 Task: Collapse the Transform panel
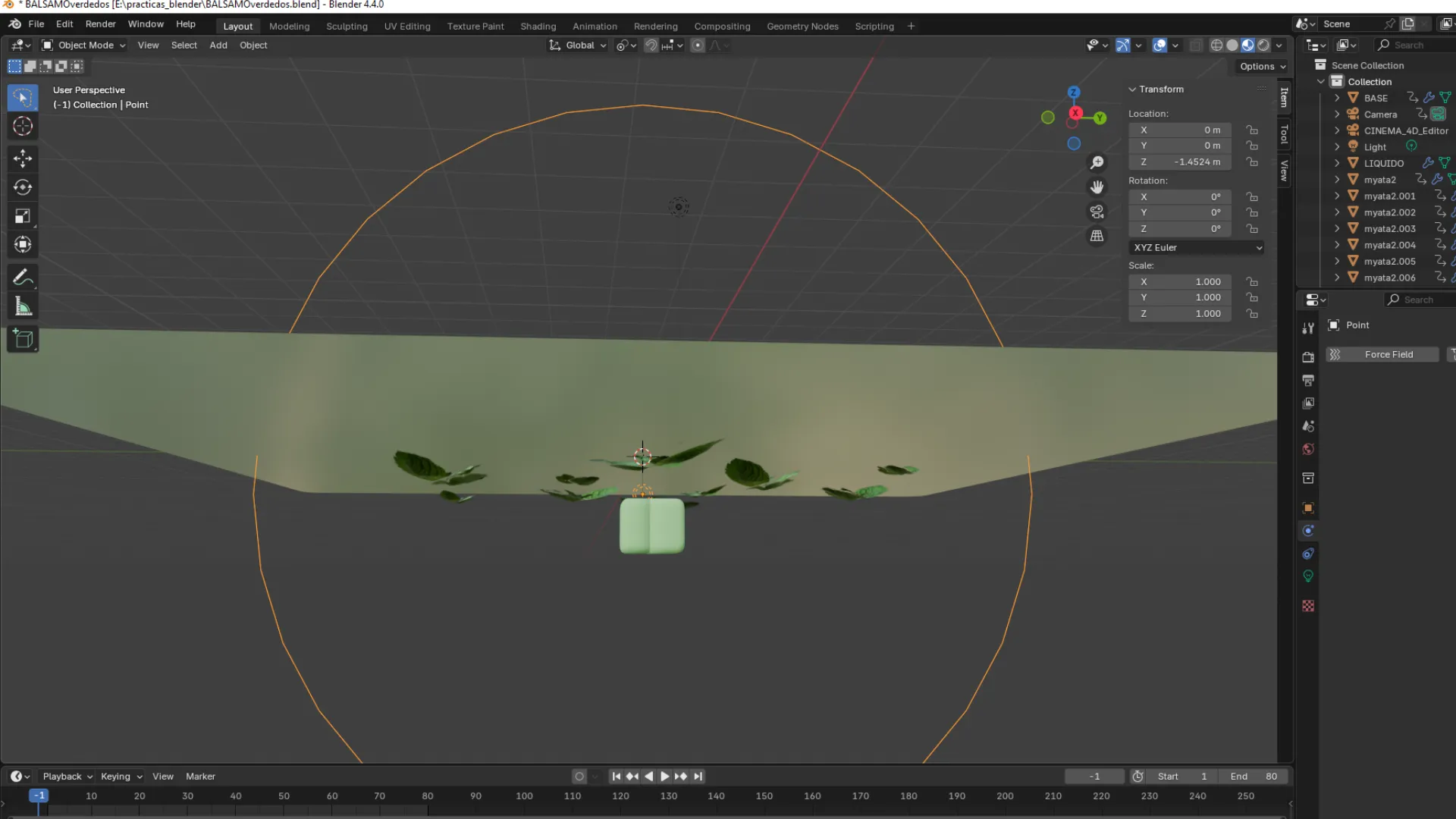coord(1132,89)
